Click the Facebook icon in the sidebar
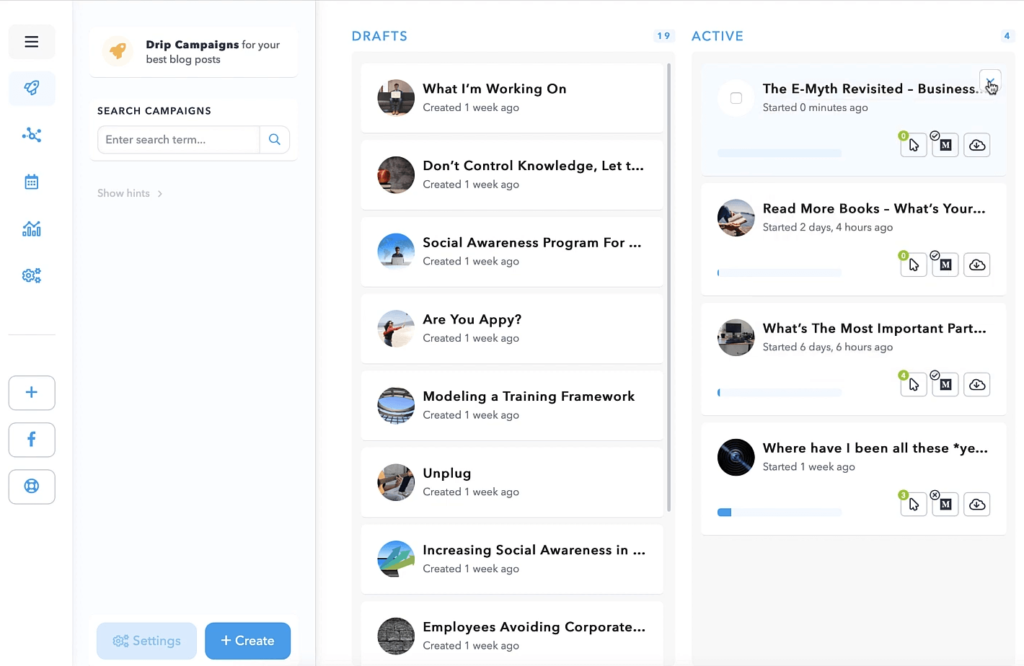1024x666 pixels. pyautogui.click(x=31, y=440)
